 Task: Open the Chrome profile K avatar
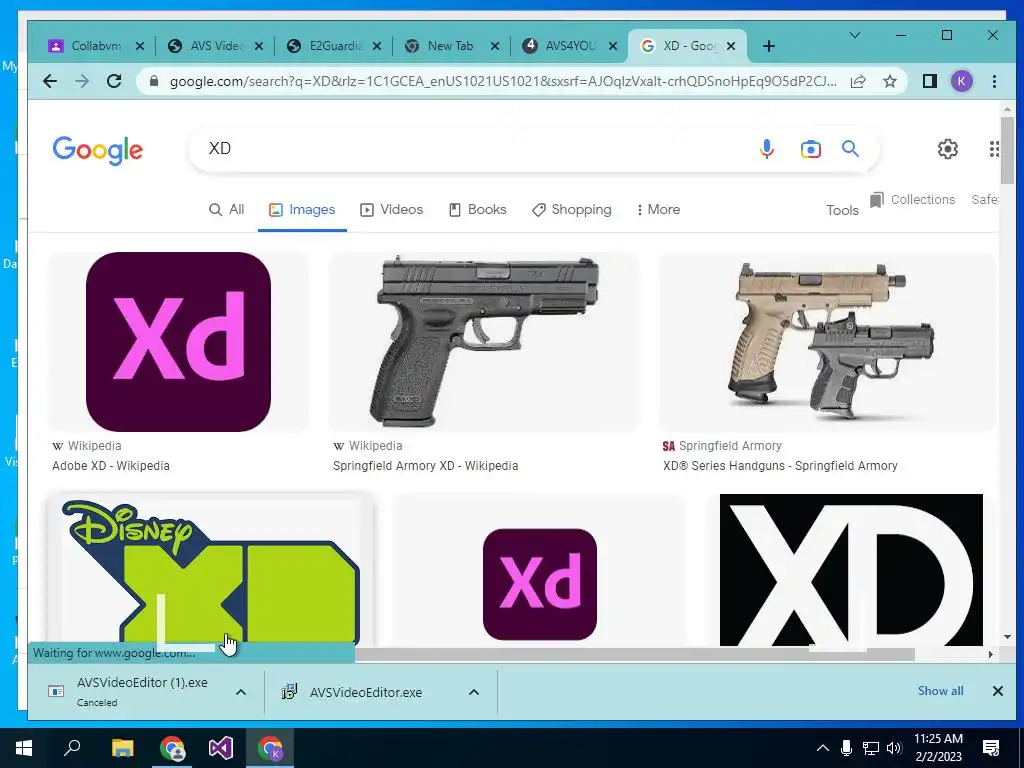[961, 81]
